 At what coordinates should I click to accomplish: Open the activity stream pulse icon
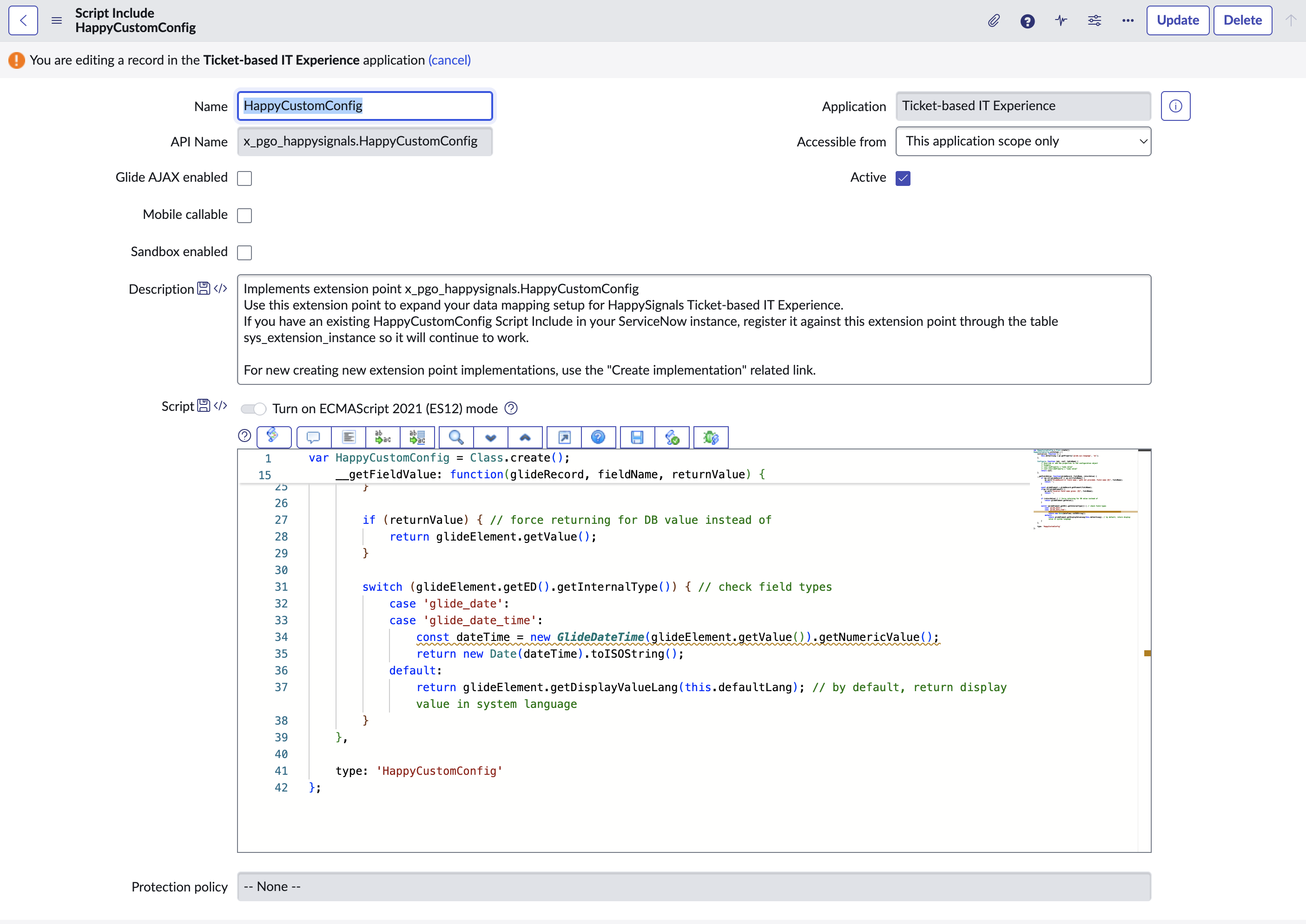(x=1061, y=20)
